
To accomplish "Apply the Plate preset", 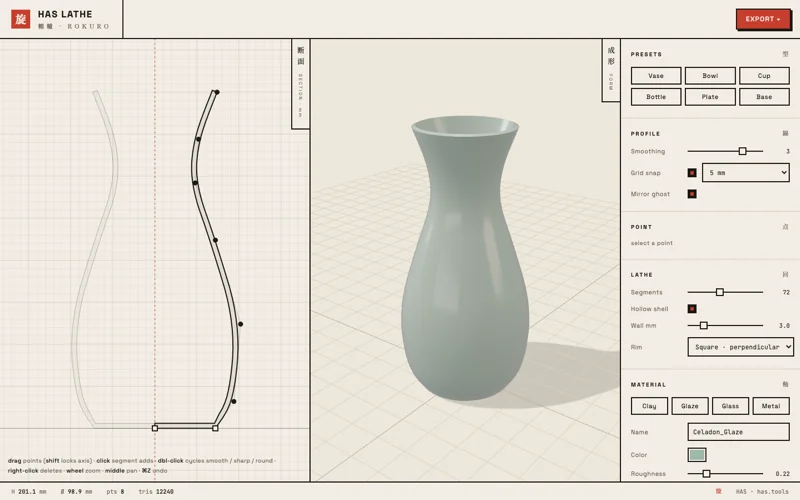I will point(710,96).
